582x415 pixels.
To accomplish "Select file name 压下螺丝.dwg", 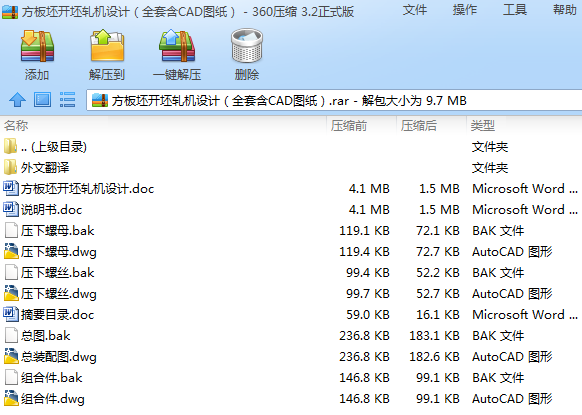I will (x=59, y=294).
